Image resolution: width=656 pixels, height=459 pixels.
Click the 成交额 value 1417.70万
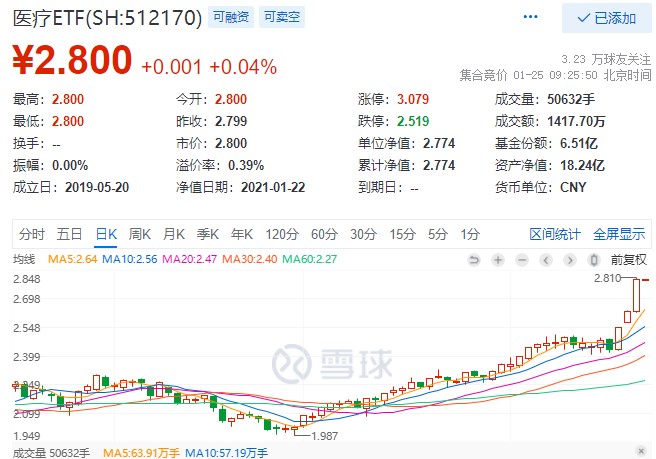(x=576, y=121)
